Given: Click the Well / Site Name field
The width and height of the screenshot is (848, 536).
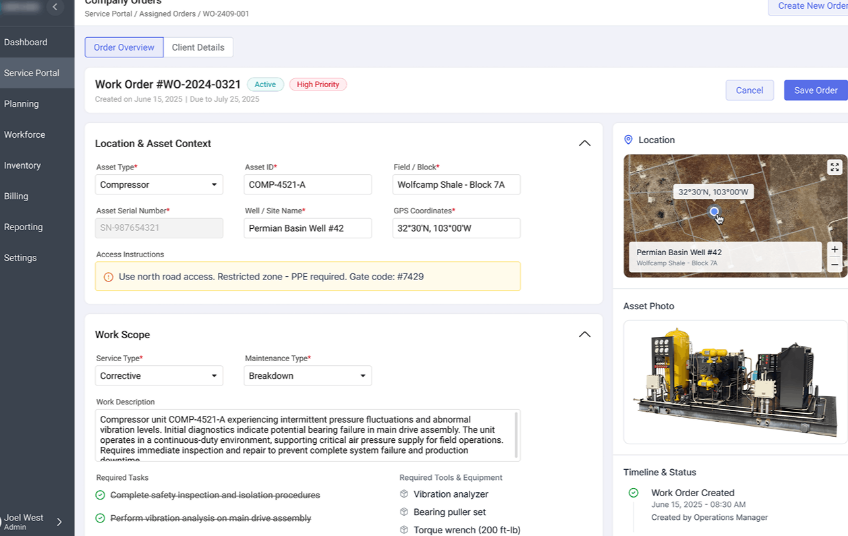Looking at the screenshot, I should [308, 228].
